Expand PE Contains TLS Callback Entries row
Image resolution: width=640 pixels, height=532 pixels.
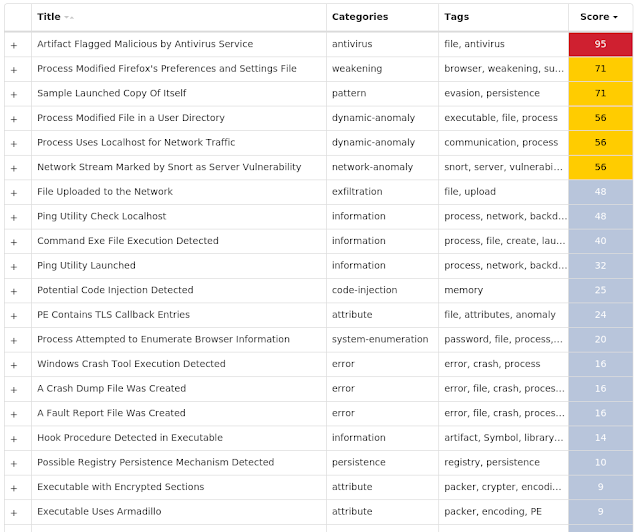tap(14, 316)
